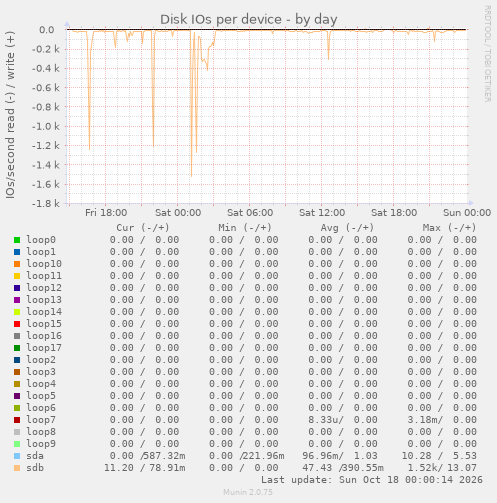Click the sdb max value '1.52k/ 13.07'
Image resolution: width=497 pixels, height=503 pixels.
point(442,468)
